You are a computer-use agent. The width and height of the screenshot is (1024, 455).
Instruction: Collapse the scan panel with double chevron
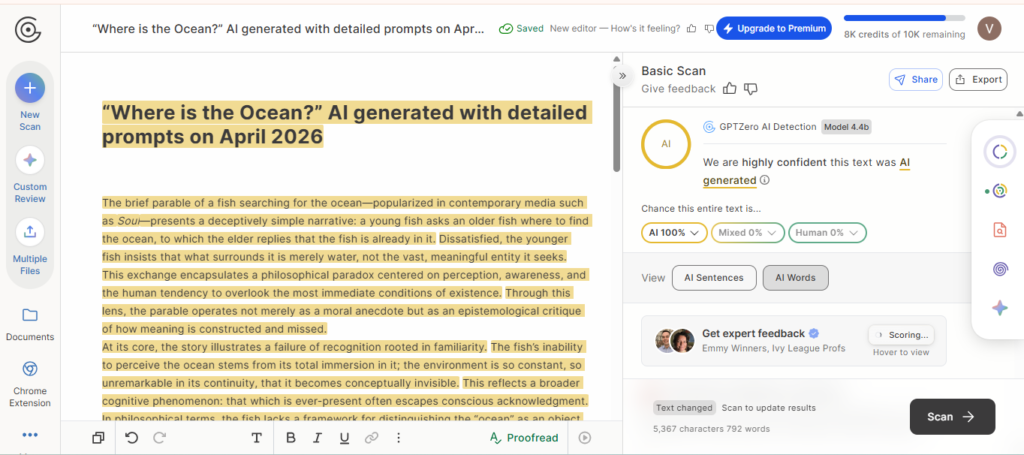[x=622, y=76]
